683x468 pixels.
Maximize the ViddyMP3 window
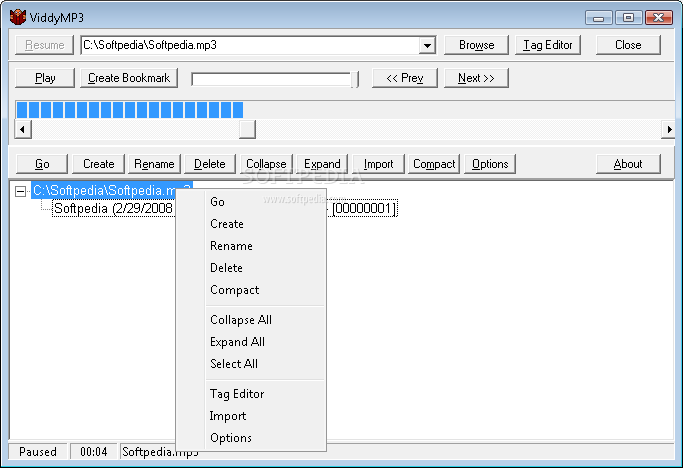pos(628,18)
